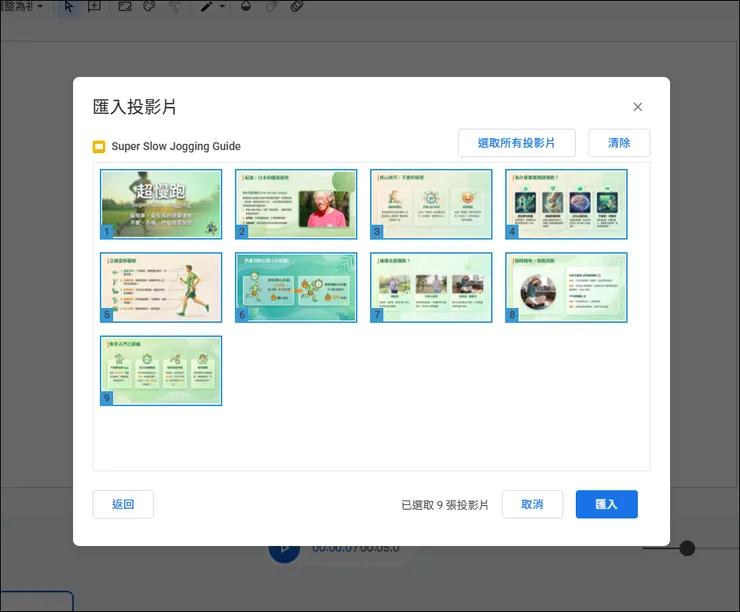
Task: Toggle slide 4 thumbnail with four dark images
Action: [566, 204]
